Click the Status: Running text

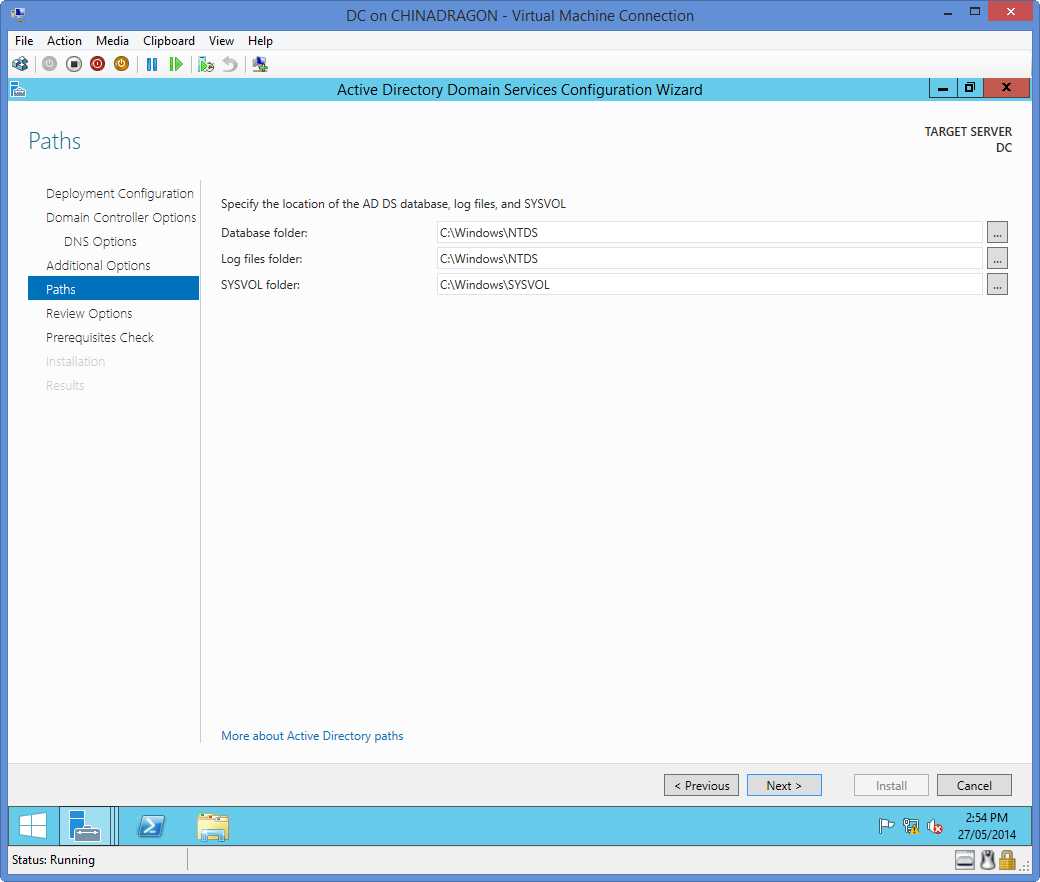tap(53, 860)
